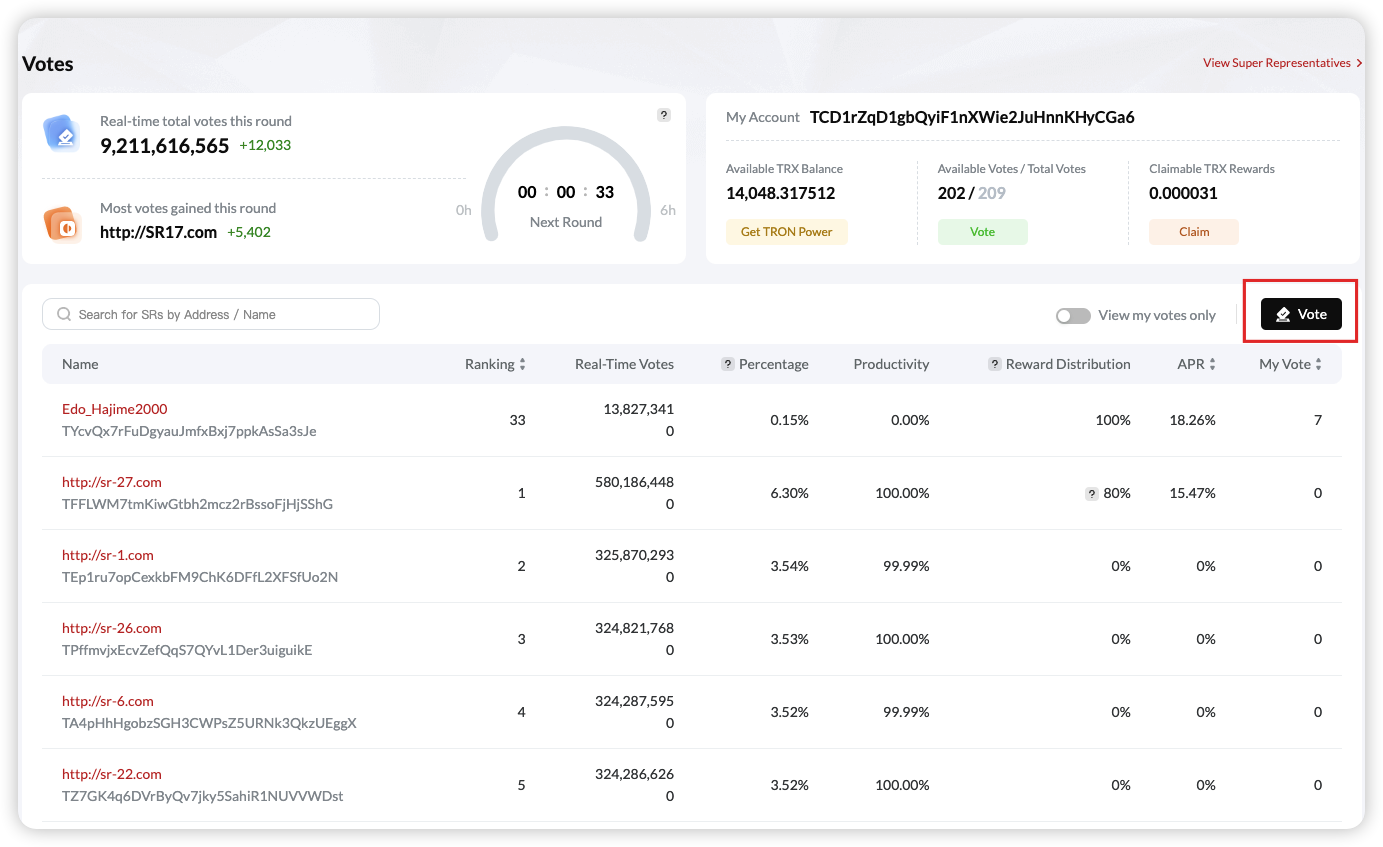Click address TEp1ru7opCexkbFM9ChK6DFfL2XFSfUo2N
This screenshot has height=847, width=1383.
click(200, 577)
